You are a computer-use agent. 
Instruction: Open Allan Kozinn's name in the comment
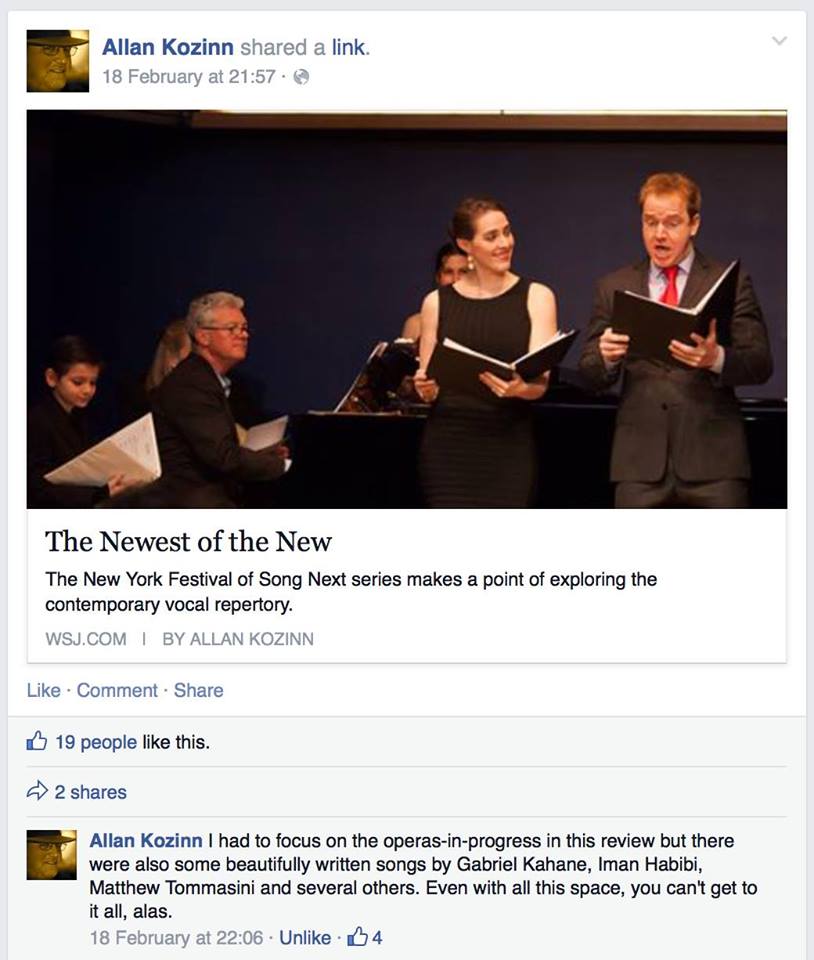pos(146,841)
